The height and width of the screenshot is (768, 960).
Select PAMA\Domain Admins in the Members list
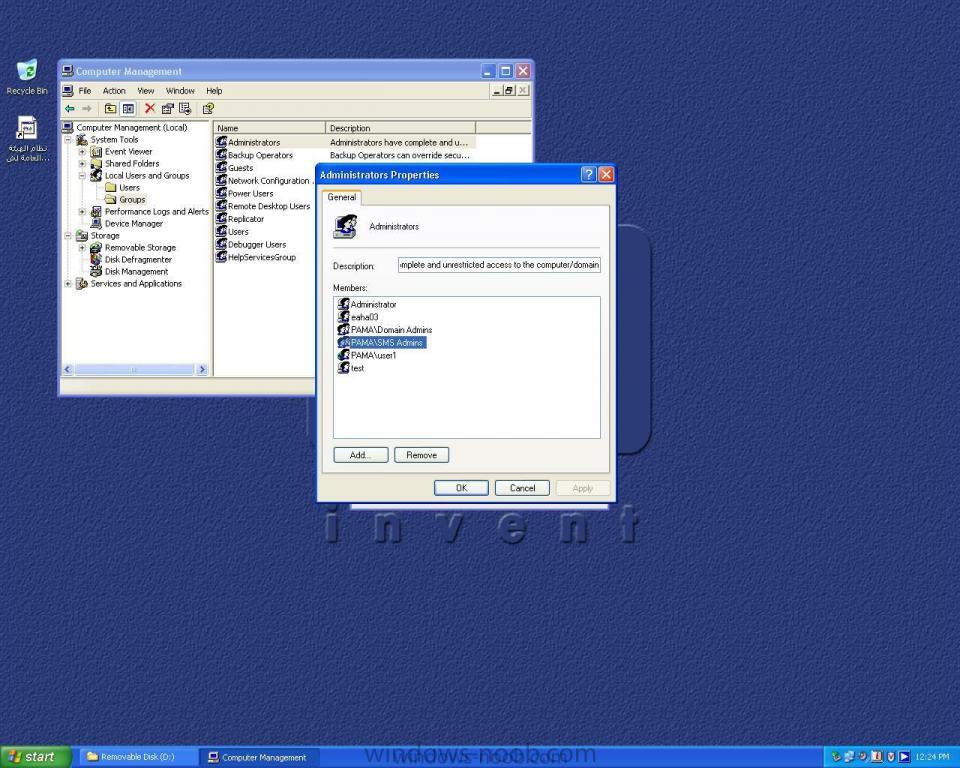392,330
